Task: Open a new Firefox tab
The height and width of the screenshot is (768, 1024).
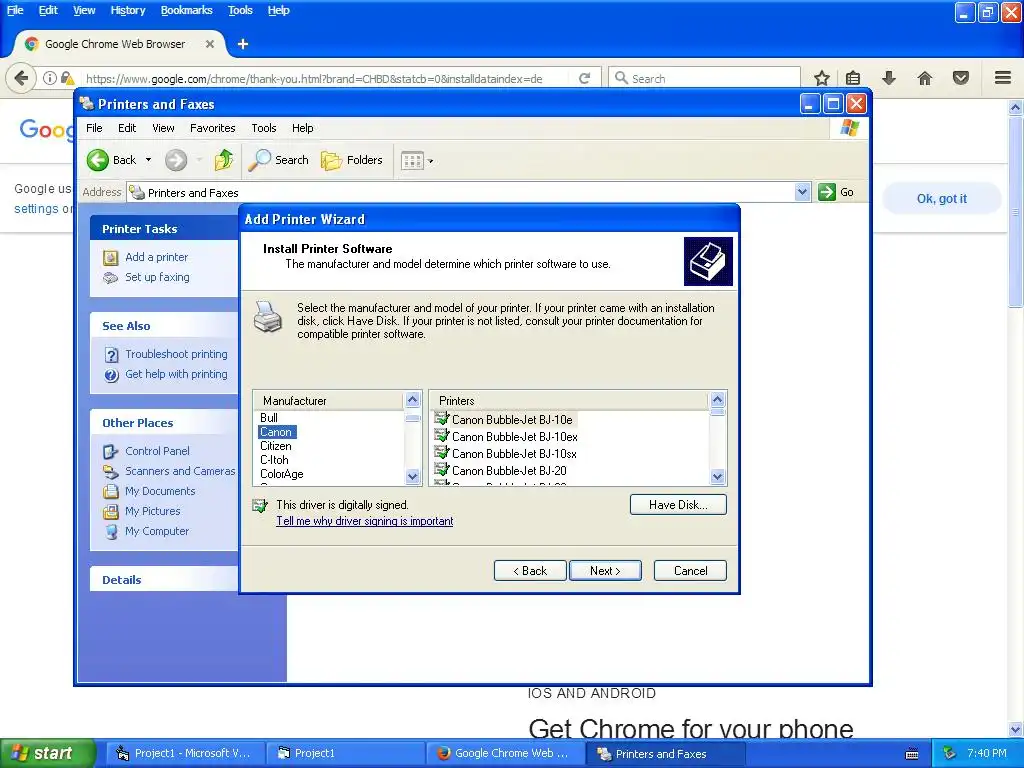Action: coord(243,44)
